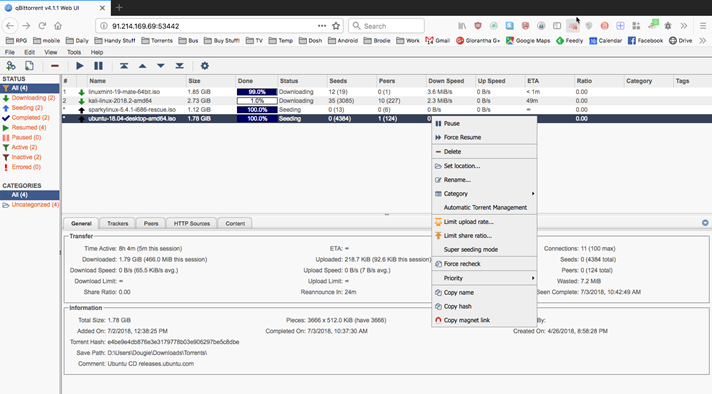This screenshot has height=394, width=712.
Task: Choose Delete in the context menu
Action: [x=484, y=152]
